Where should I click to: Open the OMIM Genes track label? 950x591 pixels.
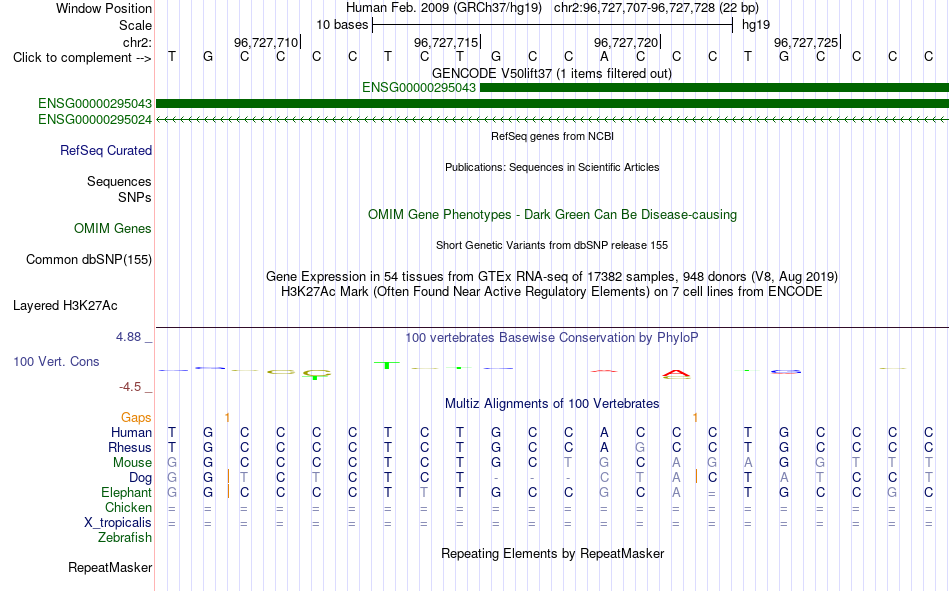113,229
